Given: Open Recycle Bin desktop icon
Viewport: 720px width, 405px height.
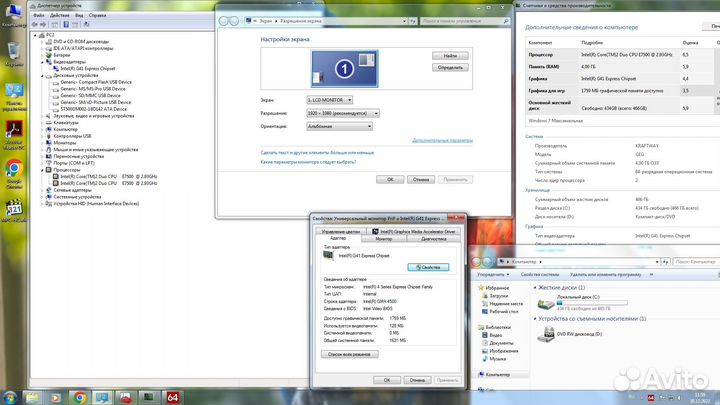Looking at the screenshot, I should (14, 54).
